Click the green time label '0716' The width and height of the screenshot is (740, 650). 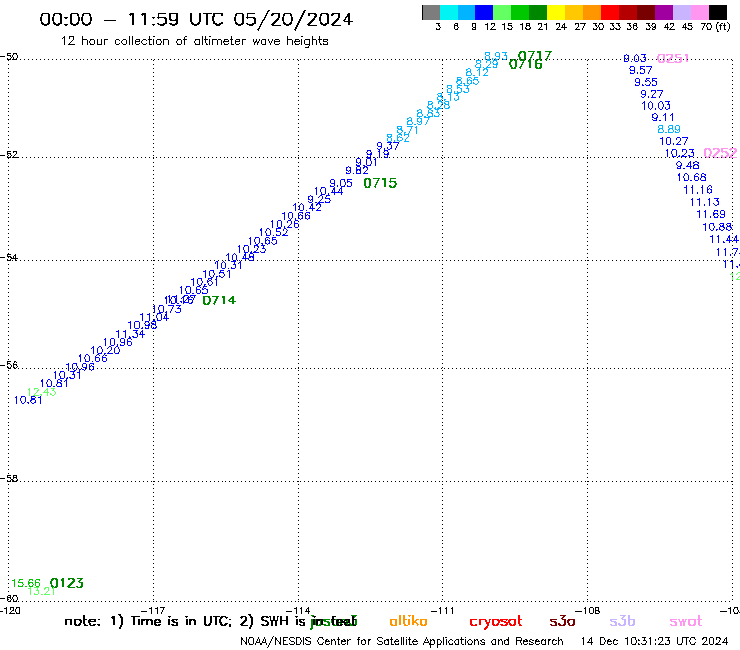click(x=526, y=64)
